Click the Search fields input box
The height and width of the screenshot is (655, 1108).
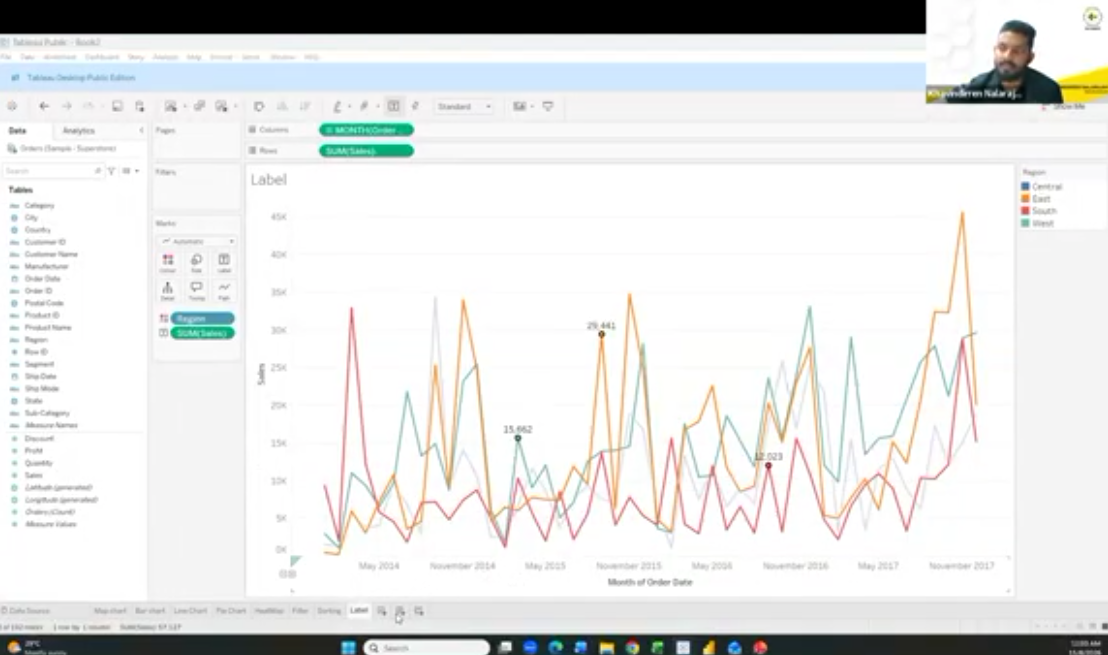[52, 171]
